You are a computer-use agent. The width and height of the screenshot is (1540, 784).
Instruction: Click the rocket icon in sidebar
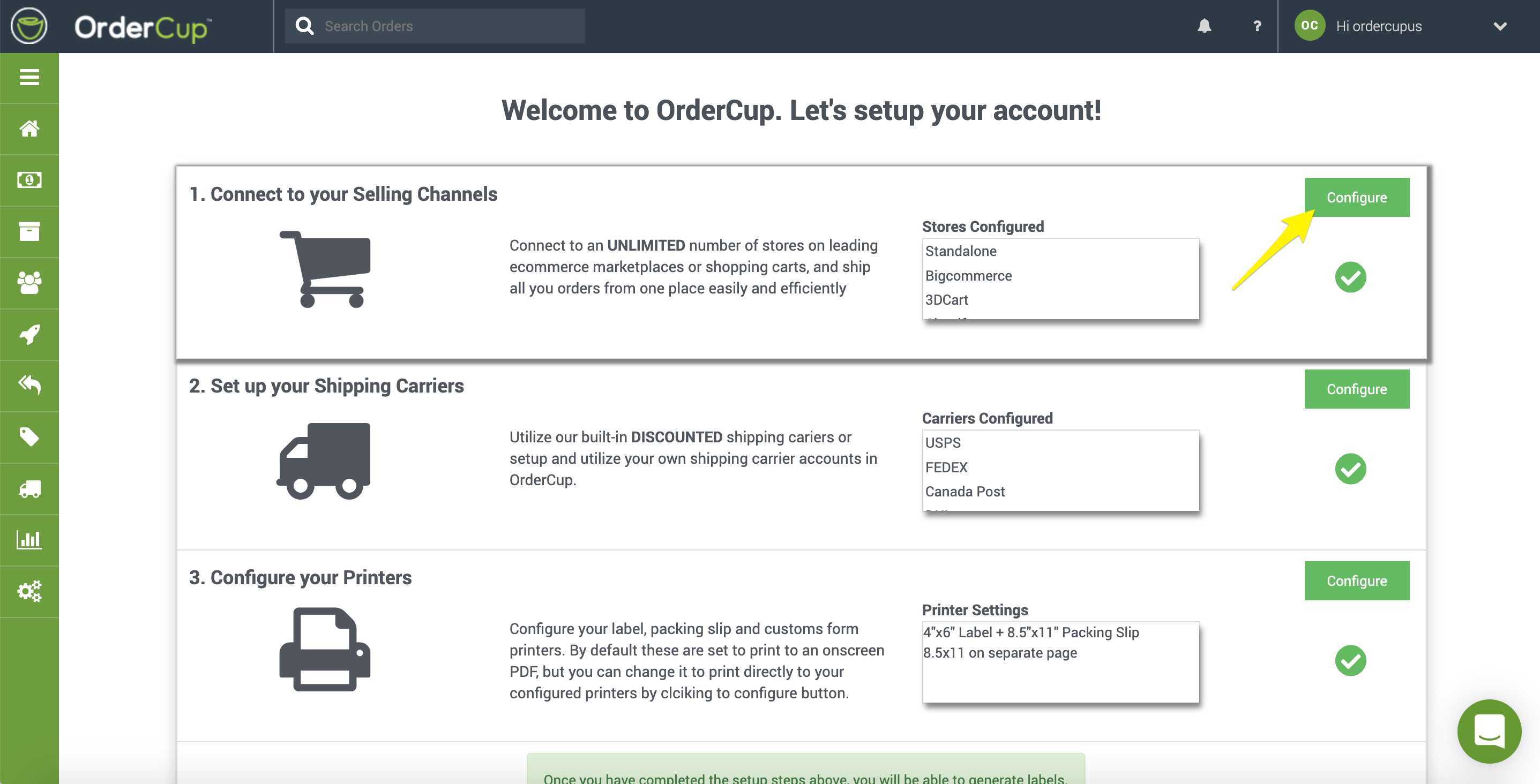click(29, 334)
